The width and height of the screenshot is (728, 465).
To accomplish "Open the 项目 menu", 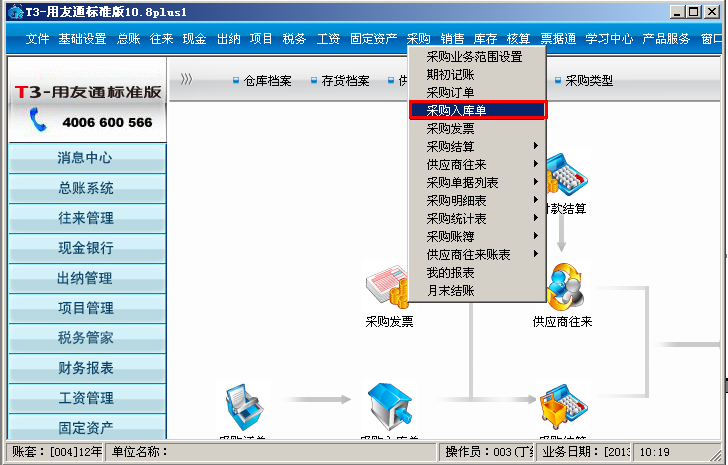I will click(x=261, y=39).
